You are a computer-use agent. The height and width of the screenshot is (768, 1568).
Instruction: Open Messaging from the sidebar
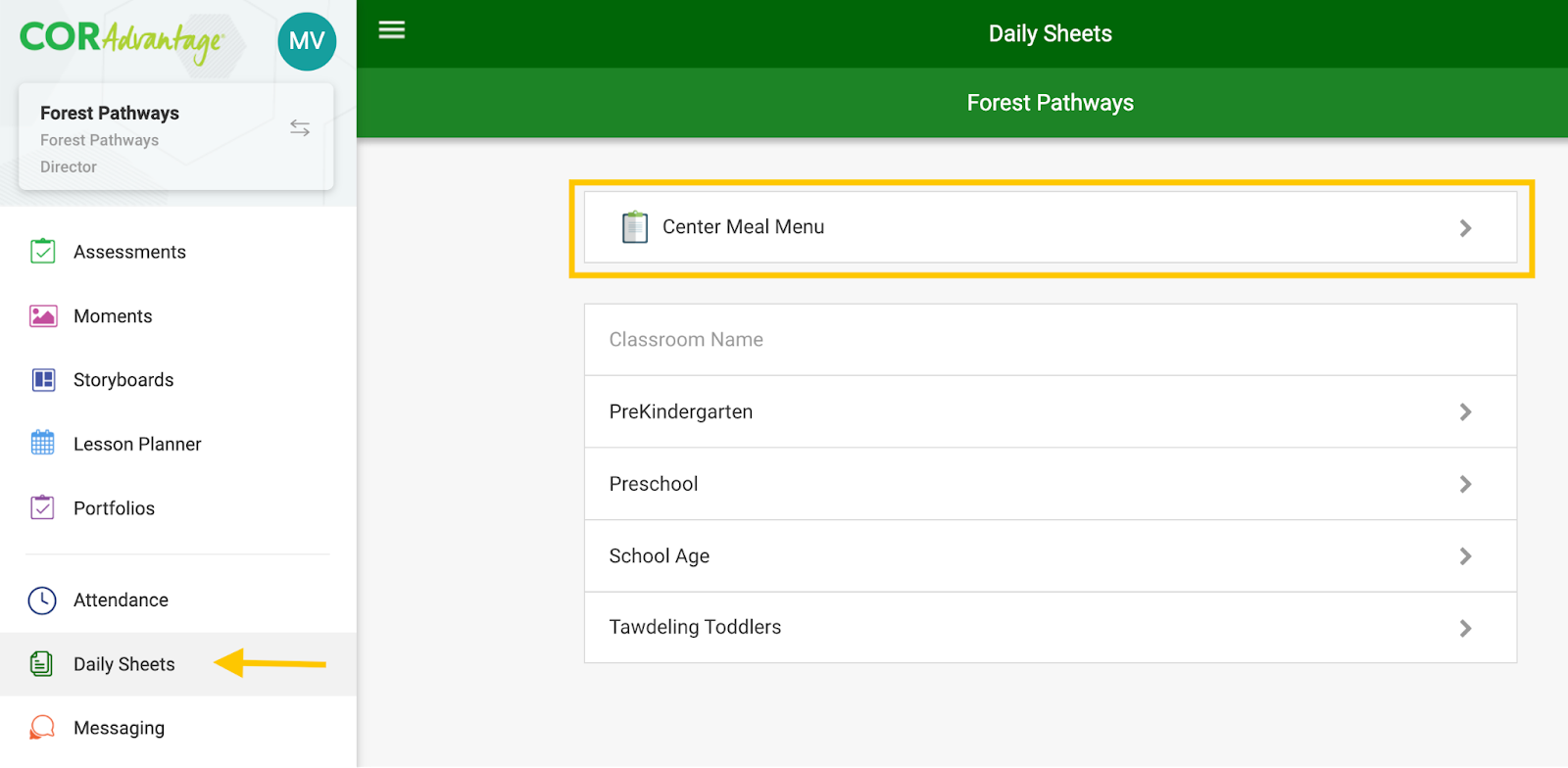click(x=178, y=728)
